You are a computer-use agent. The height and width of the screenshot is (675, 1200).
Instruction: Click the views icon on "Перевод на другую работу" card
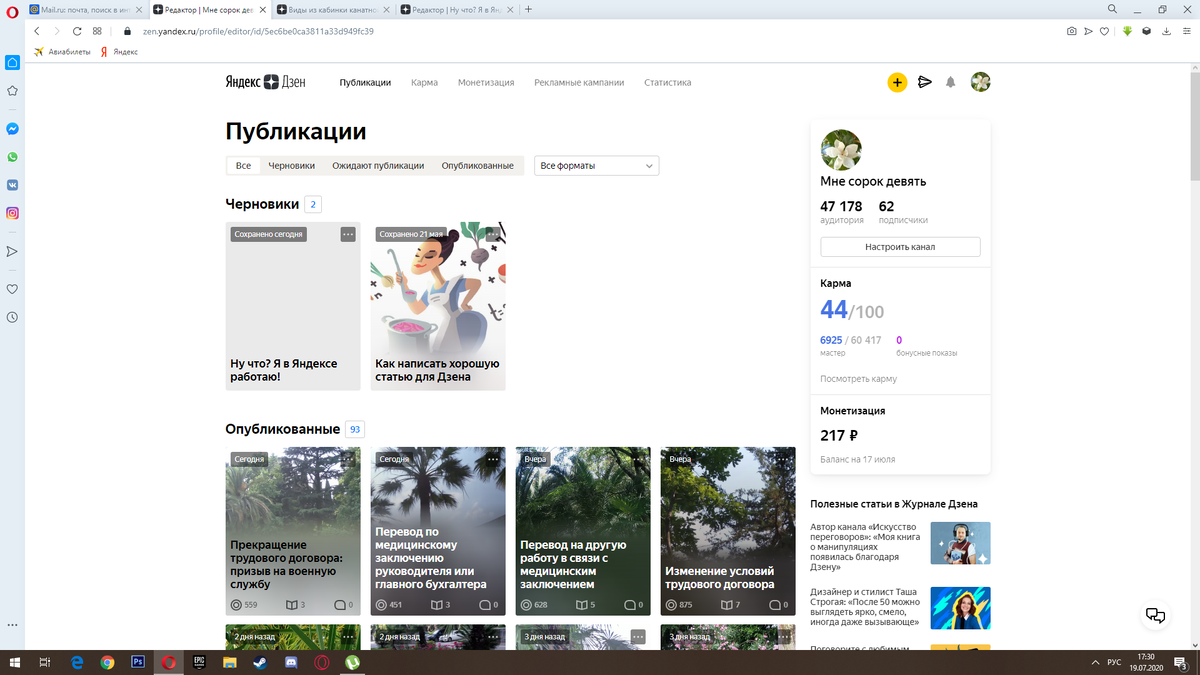click(527, 605)
